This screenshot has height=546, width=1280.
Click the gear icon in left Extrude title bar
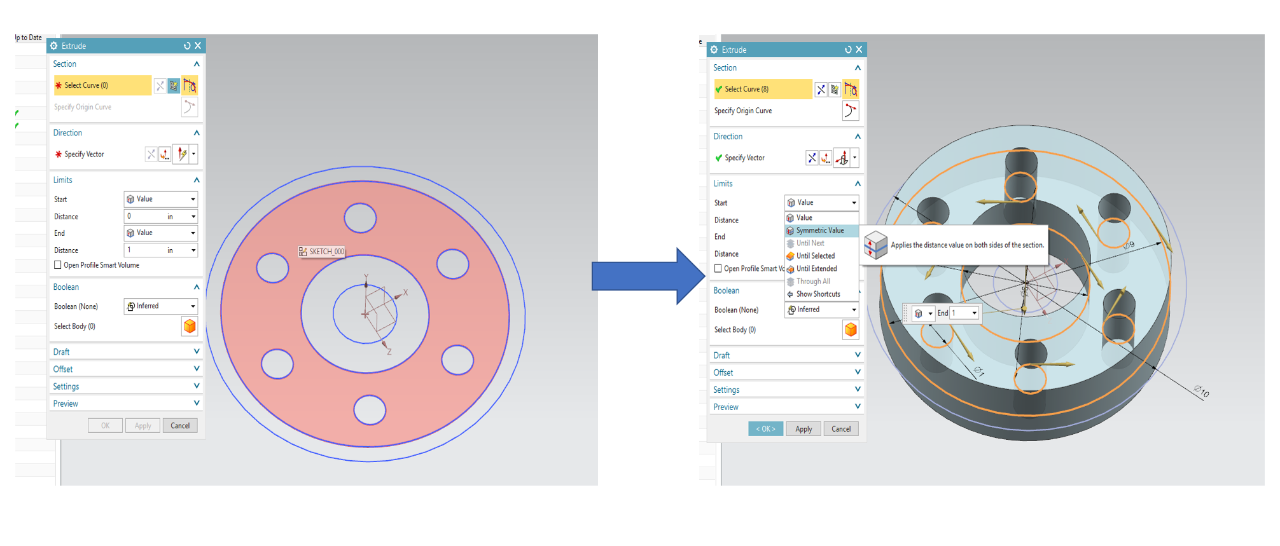click(54, 46)
